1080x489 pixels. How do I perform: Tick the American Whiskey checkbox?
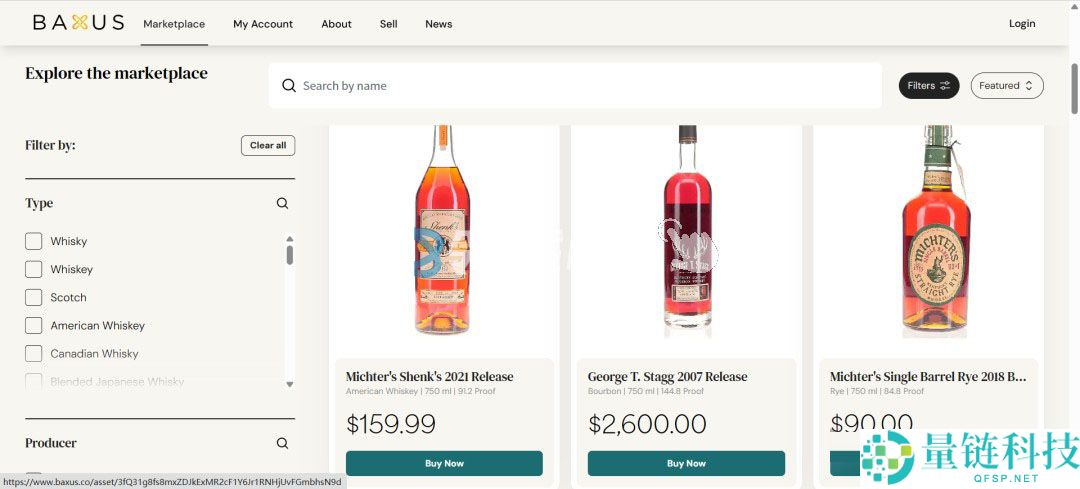coord(34,325)
